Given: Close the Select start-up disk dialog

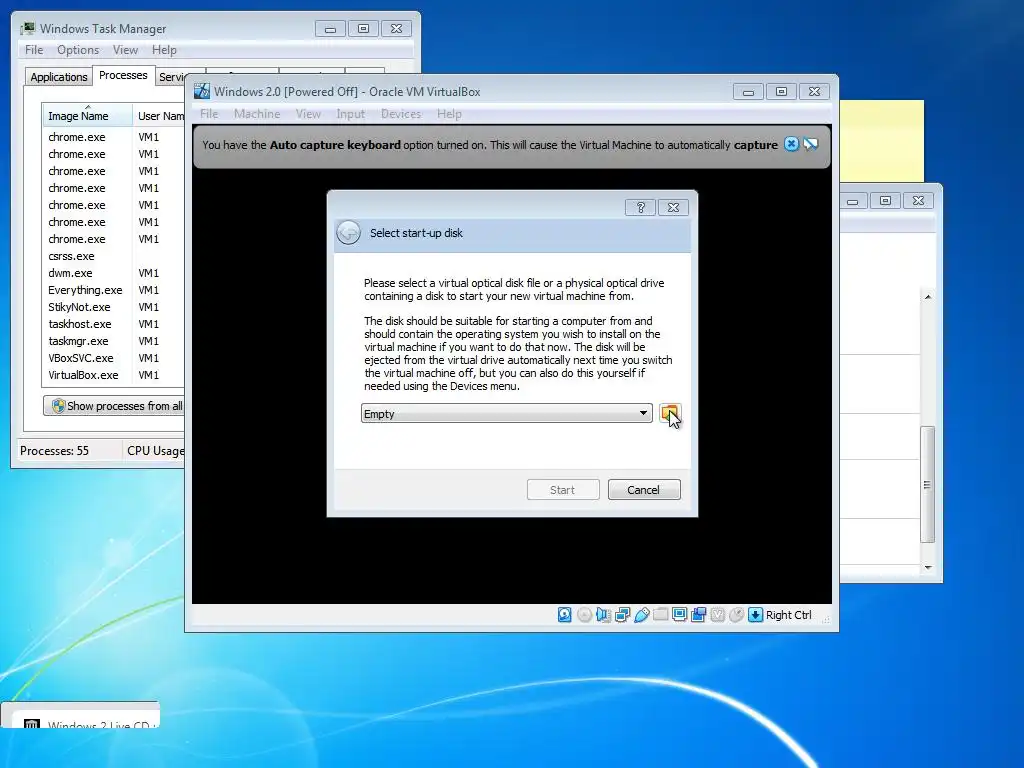Looking at the screenshot, I should pos(673,208).
